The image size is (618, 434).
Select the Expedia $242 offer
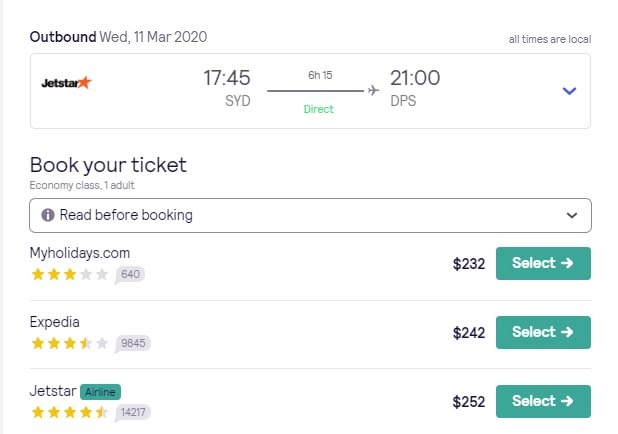(x=543, y=332)
